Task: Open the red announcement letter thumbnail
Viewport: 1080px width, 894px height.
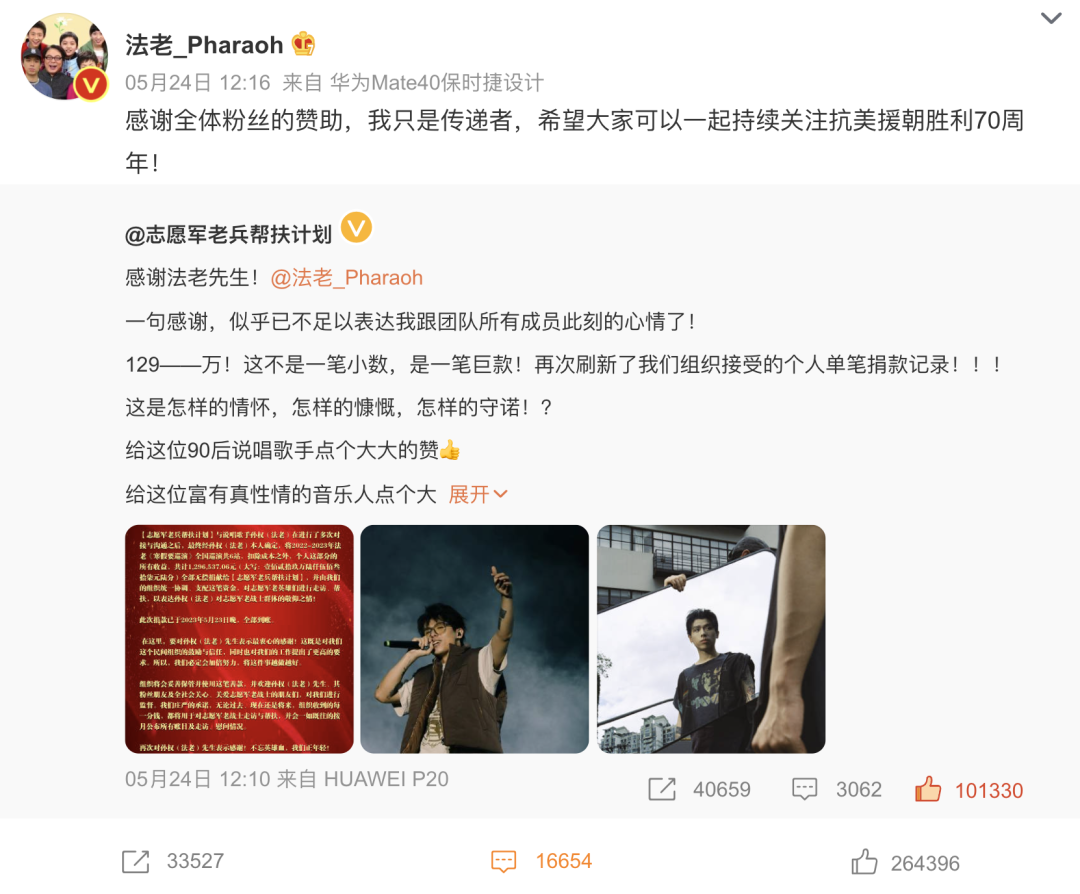Action: pyautogui.click(x=239, y=638)
